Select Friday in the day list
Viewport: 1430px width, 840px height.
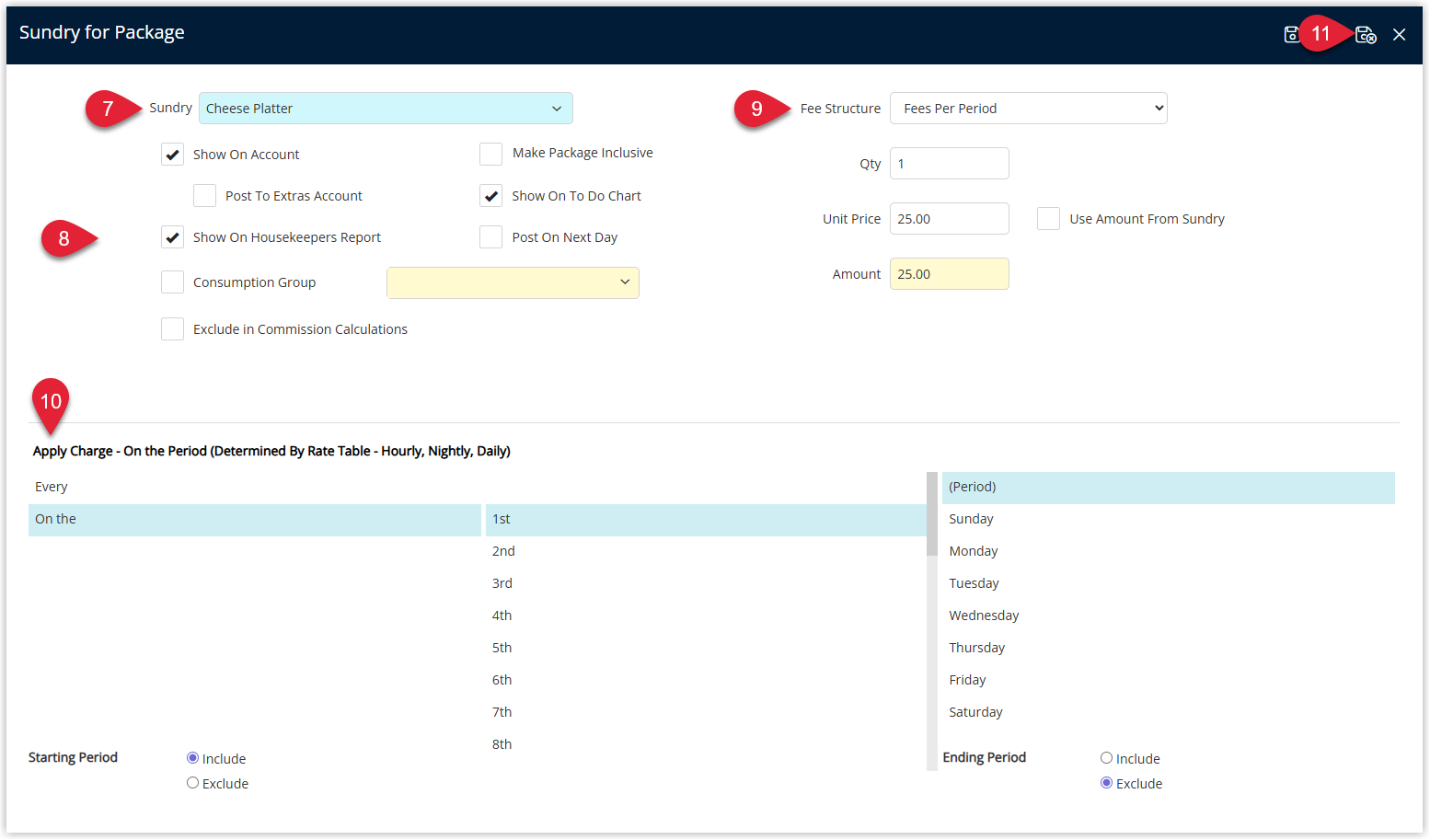pyautogui.click(x=1168, y=681)
